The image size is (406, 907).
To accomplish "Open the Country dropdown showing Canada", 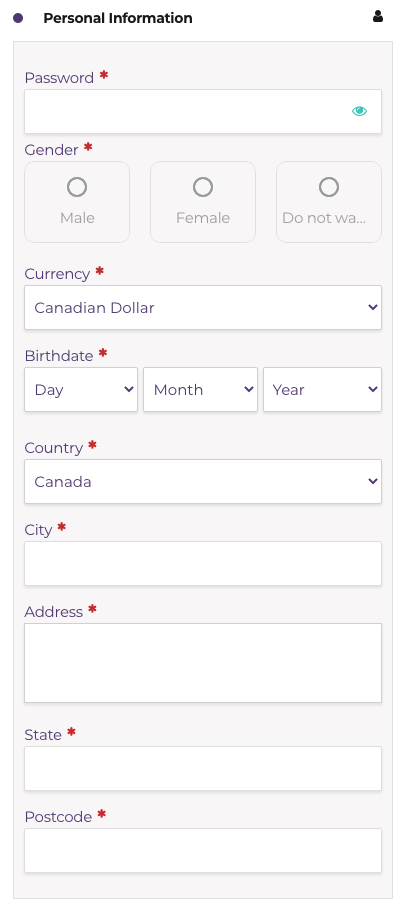I will pyautogui.click(x=203, y=481).
